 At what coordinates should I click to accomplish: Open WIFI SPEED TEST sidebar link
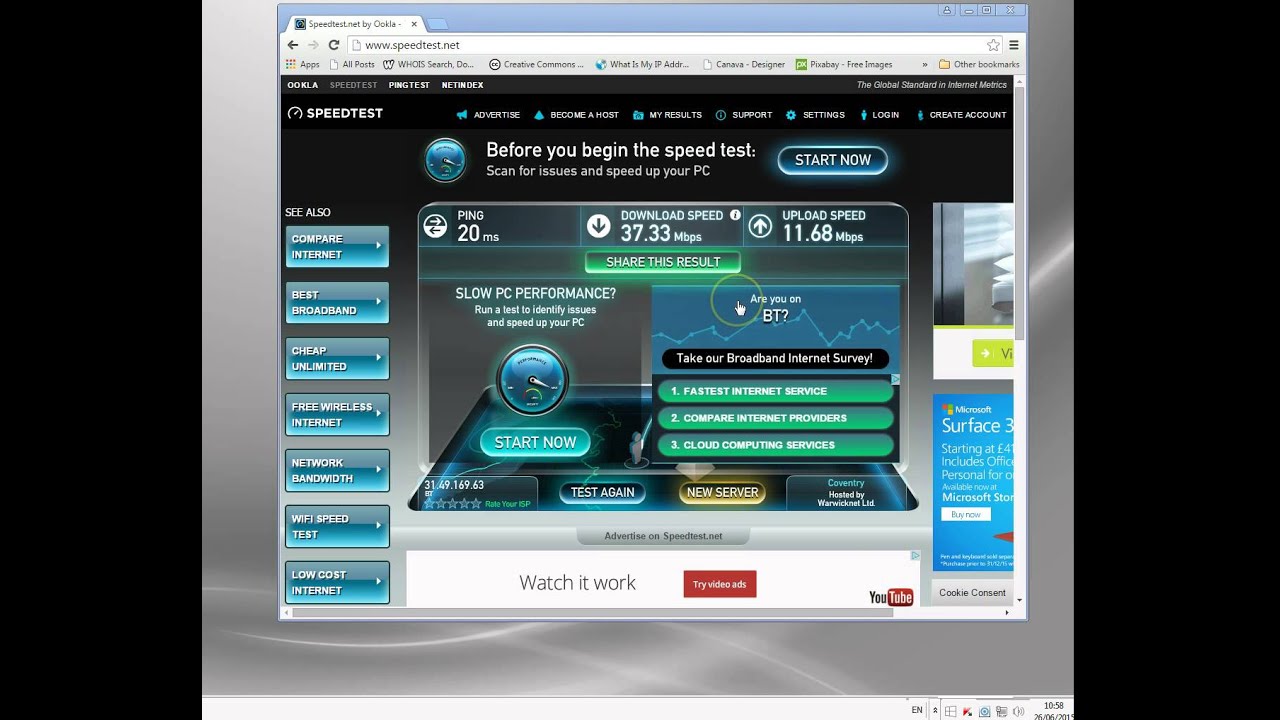click(337, 527)
